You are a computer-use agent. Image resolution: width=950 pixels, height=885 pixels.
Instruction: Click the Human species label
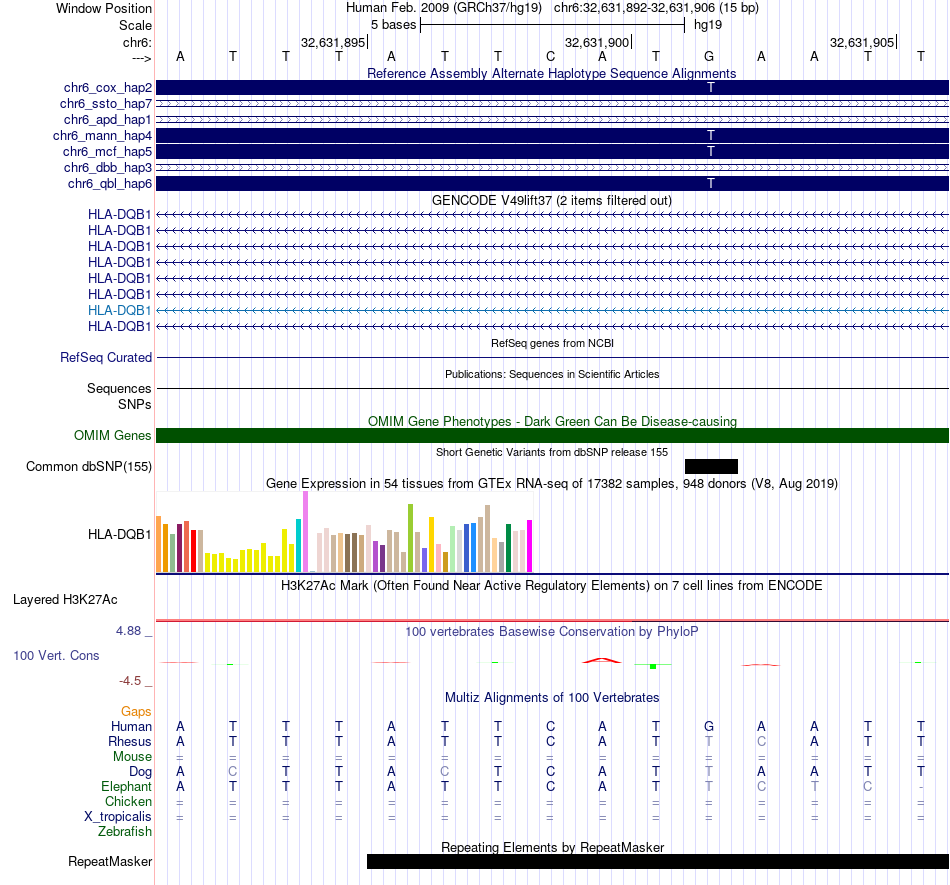tap(131, 726)
